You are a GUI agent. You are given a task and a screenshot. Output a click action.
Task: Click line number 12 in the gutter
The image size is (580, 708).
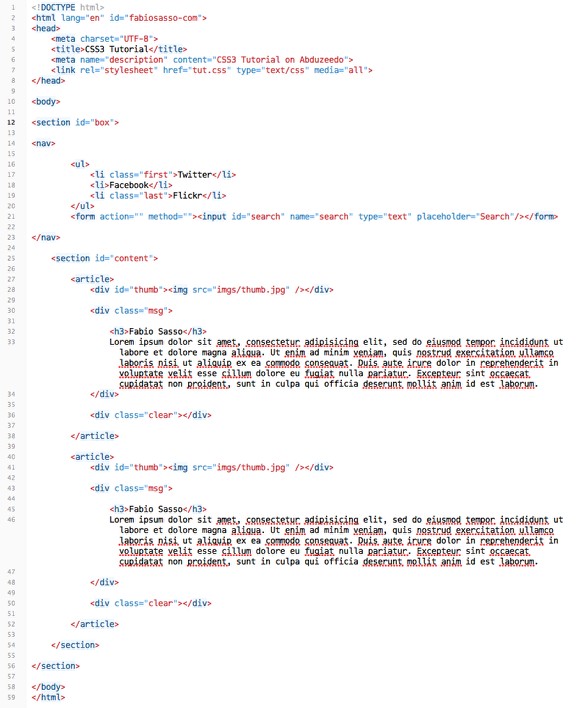tap(11, 122)
